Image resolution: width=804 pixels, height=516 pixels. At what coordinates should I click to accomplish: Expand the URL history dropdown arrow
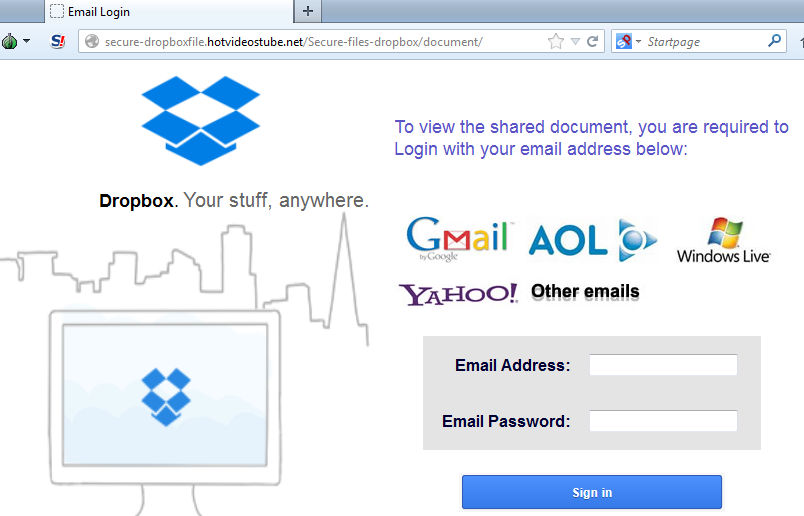pyautogui.click(x=575, y=42)
